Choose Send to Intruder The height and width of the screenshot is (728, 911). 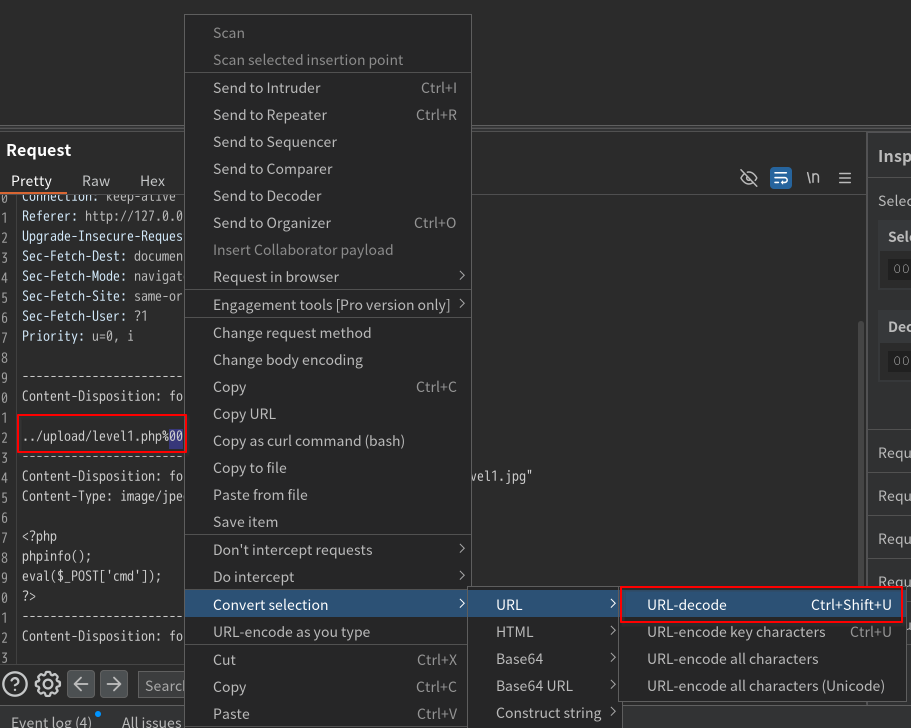[x=328, y=88]
